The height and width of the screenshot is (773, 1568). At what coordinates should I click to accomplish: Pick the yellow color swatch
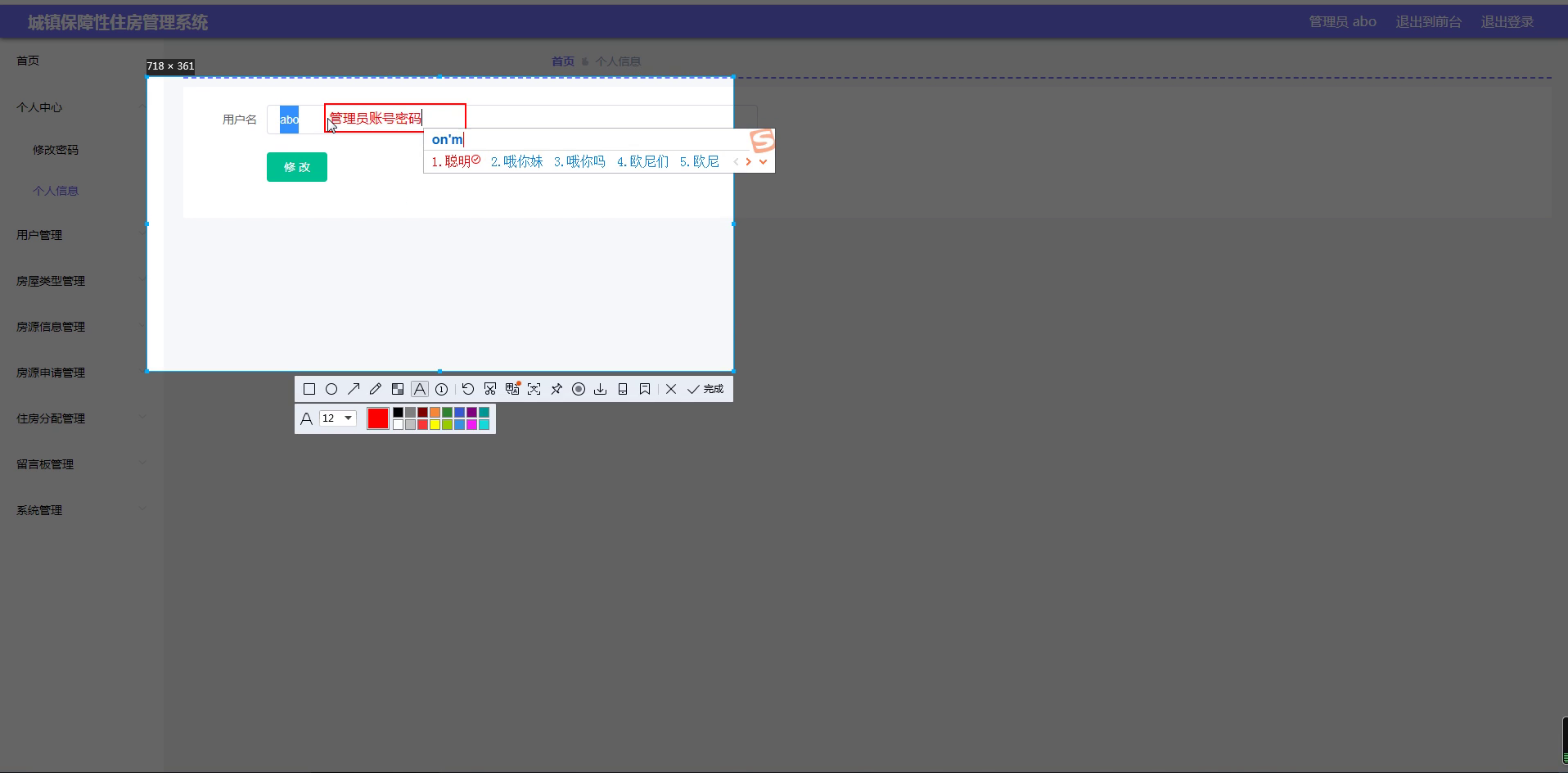click(435, 424)
